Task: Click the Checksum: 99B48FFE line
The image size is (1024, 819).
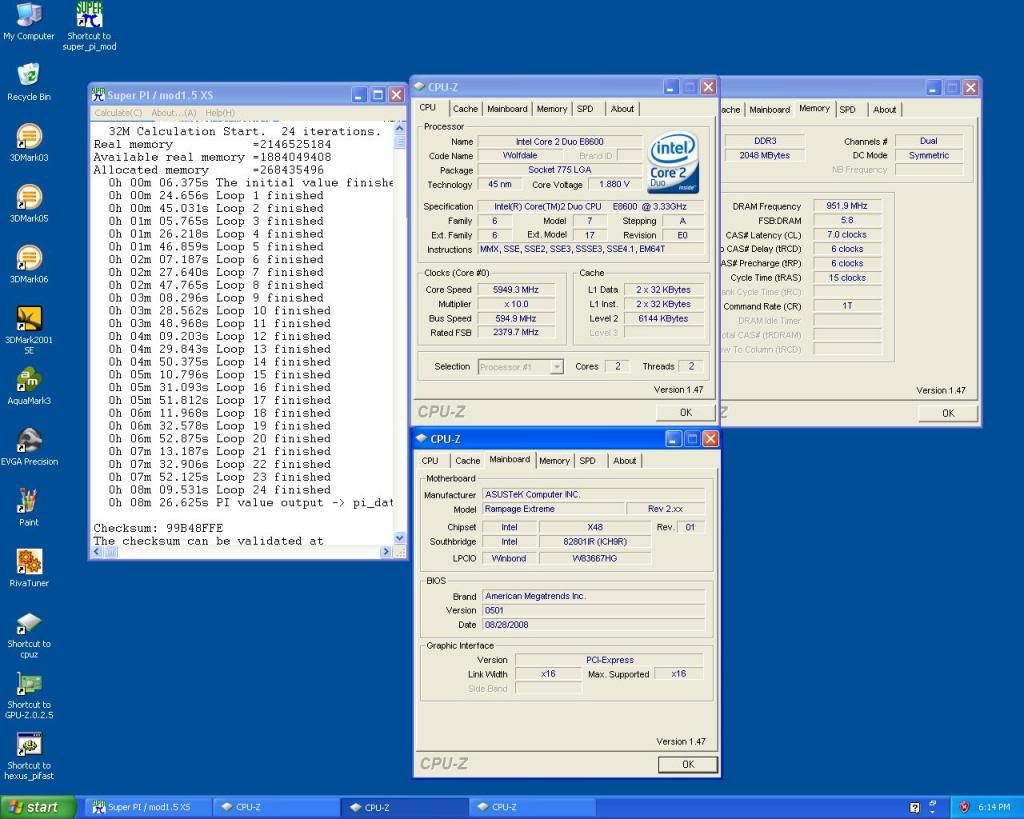Action: [x=158, y=528]
